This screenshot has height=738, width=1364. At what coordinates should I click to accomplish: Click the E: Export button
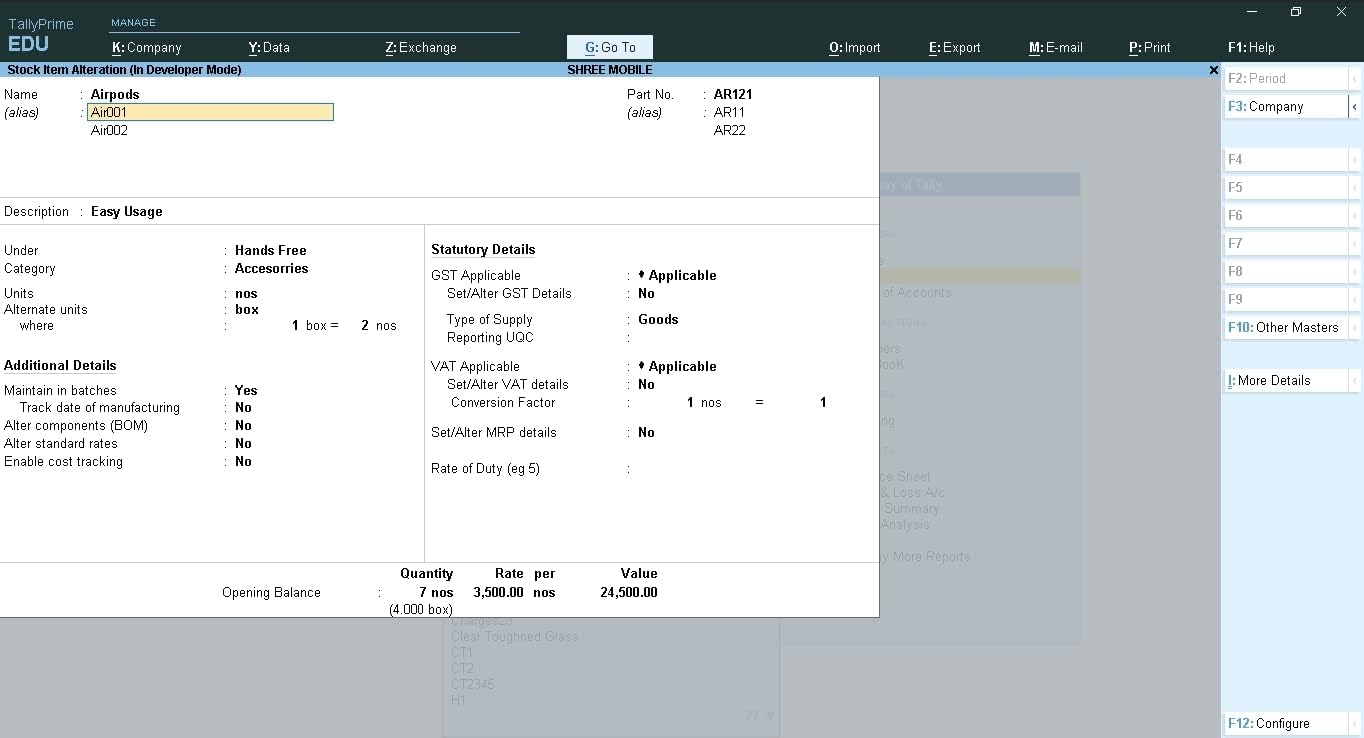click(953, 47)
